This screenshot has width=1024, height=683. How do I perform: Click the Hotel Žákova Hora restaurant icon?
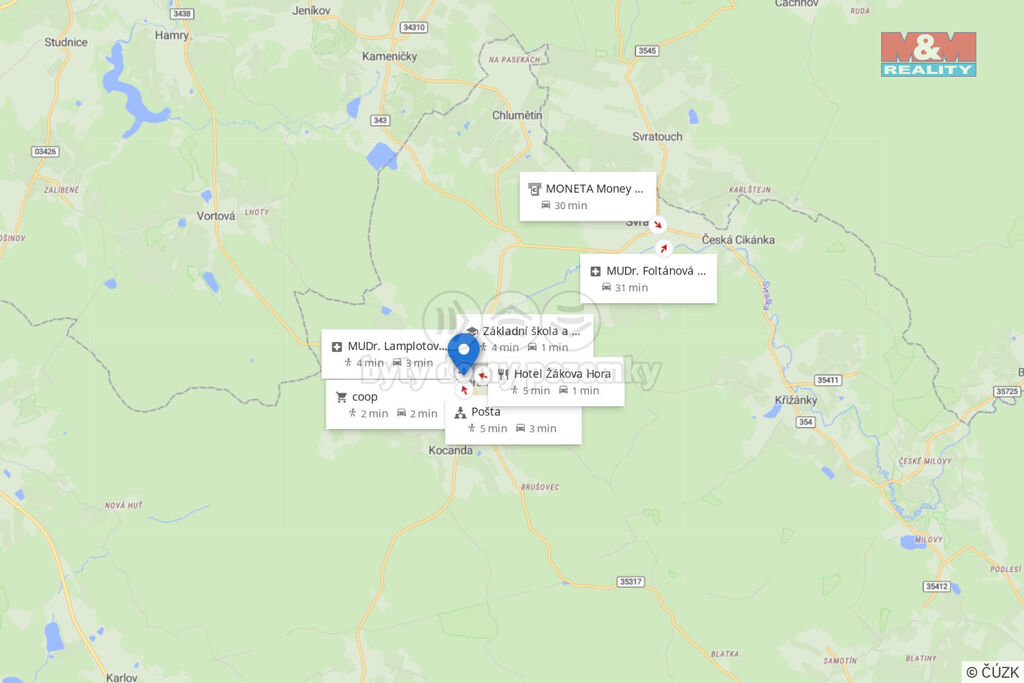coord(503,374)
